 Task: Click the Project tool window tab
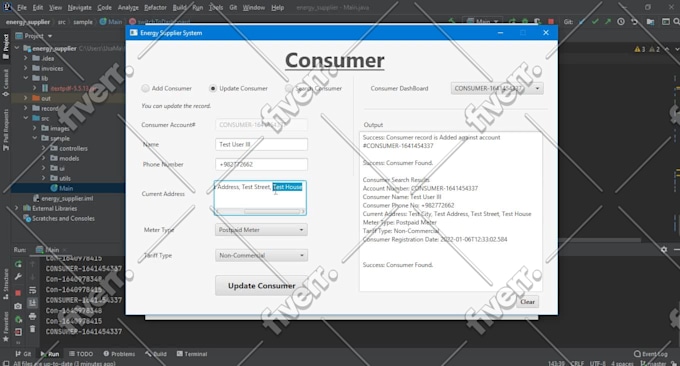pos(6,46)
